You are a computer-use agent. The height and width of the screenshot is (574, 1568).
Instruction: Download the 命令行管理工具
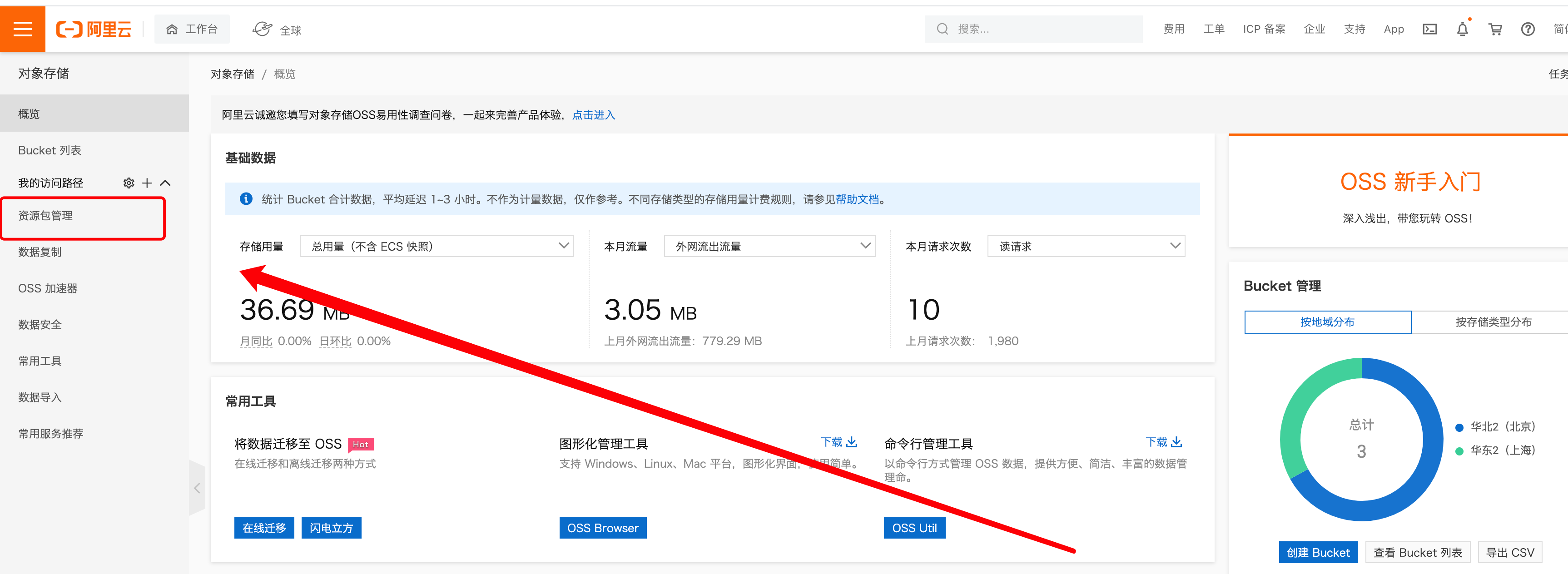pyautogui.click(x=1163, y=442)
